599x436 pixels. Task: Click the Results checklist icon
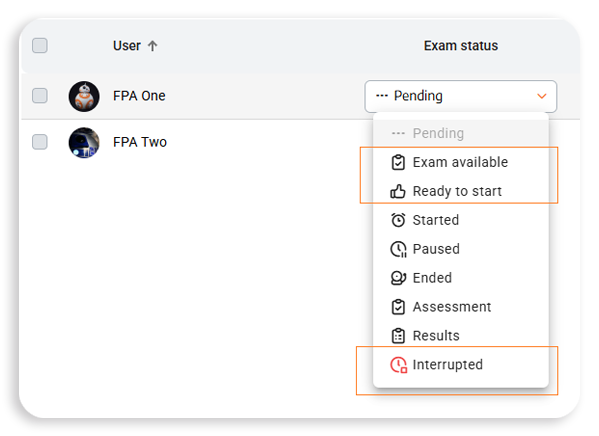coord(398,336)
